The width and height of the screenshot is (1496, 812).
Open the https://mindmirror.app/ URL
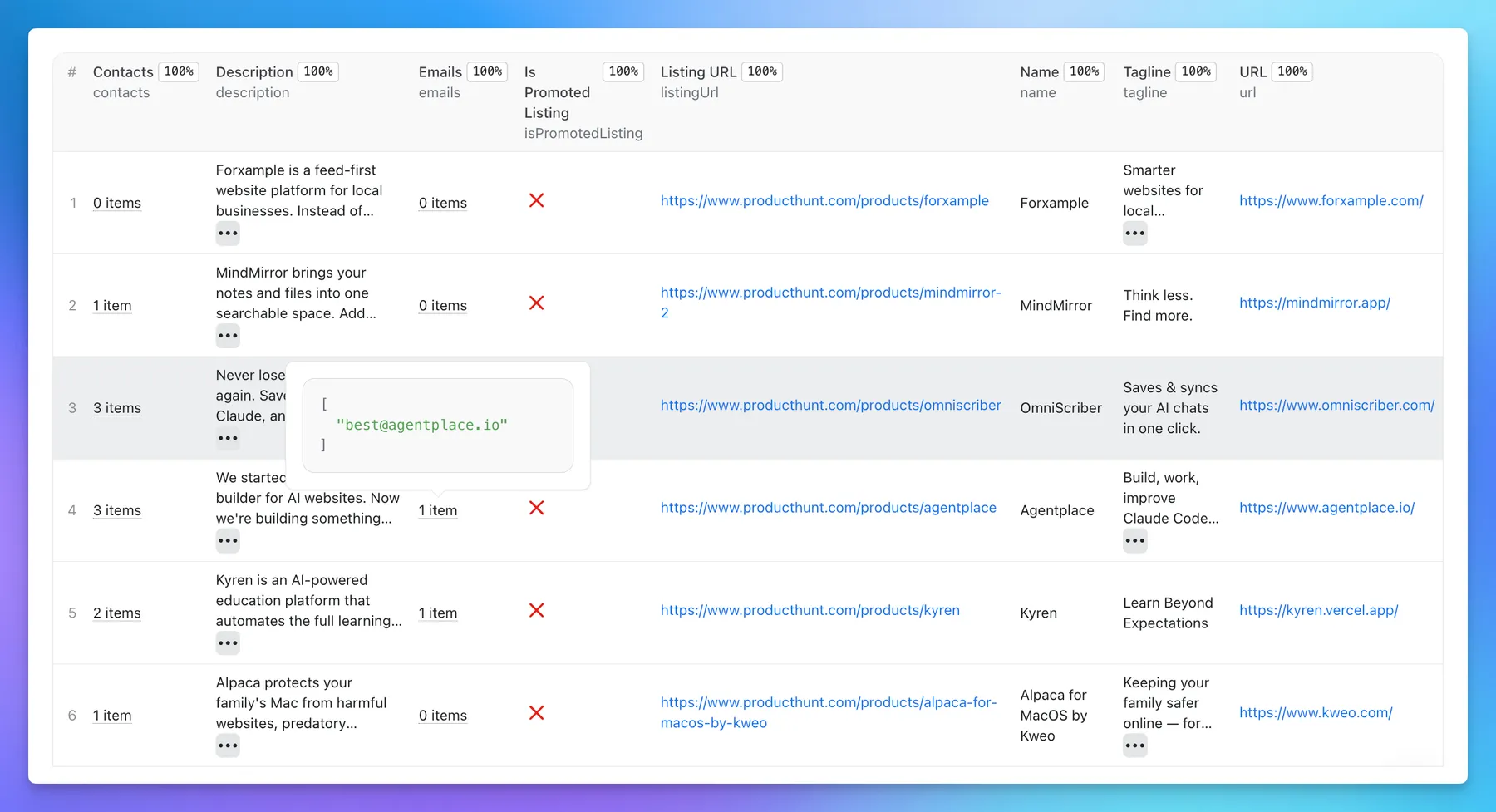click(x=1315, y=303)
